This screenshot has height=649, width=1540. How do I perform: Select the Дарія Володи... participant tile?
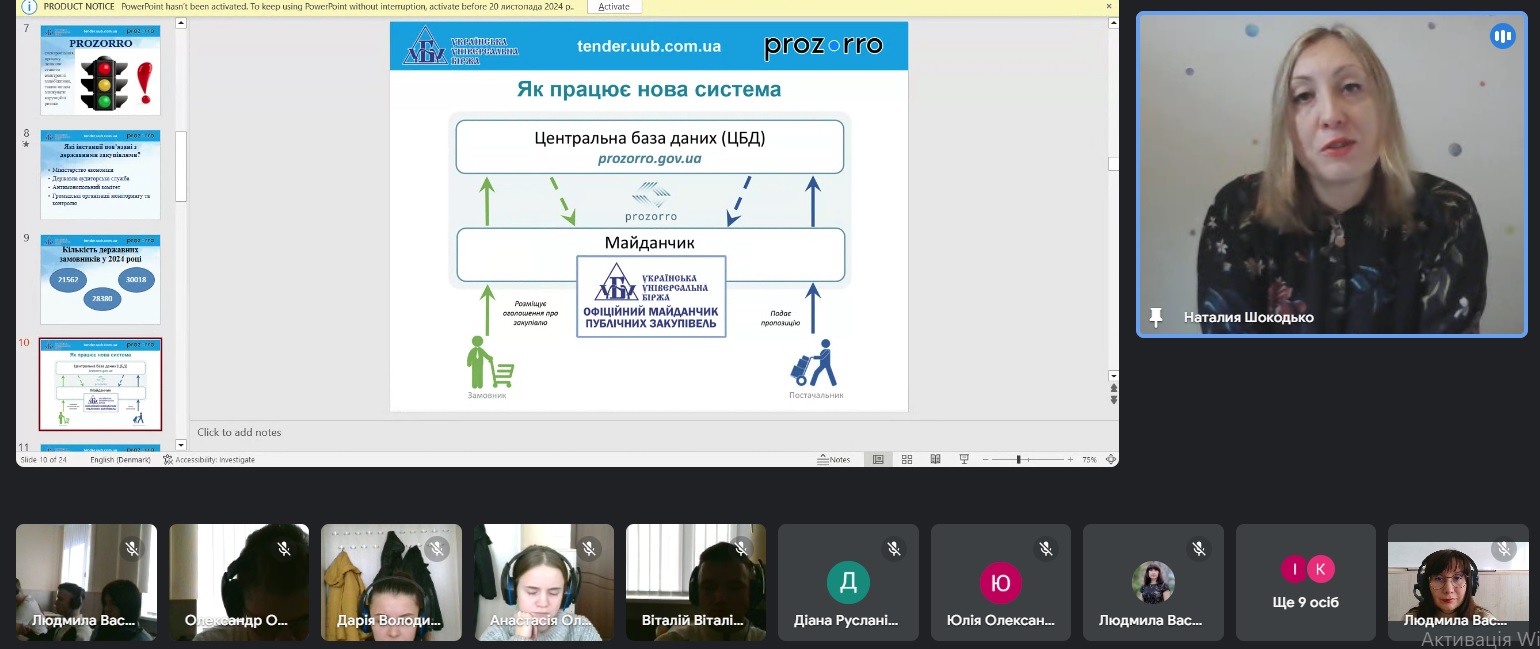(x=391, y=582)
